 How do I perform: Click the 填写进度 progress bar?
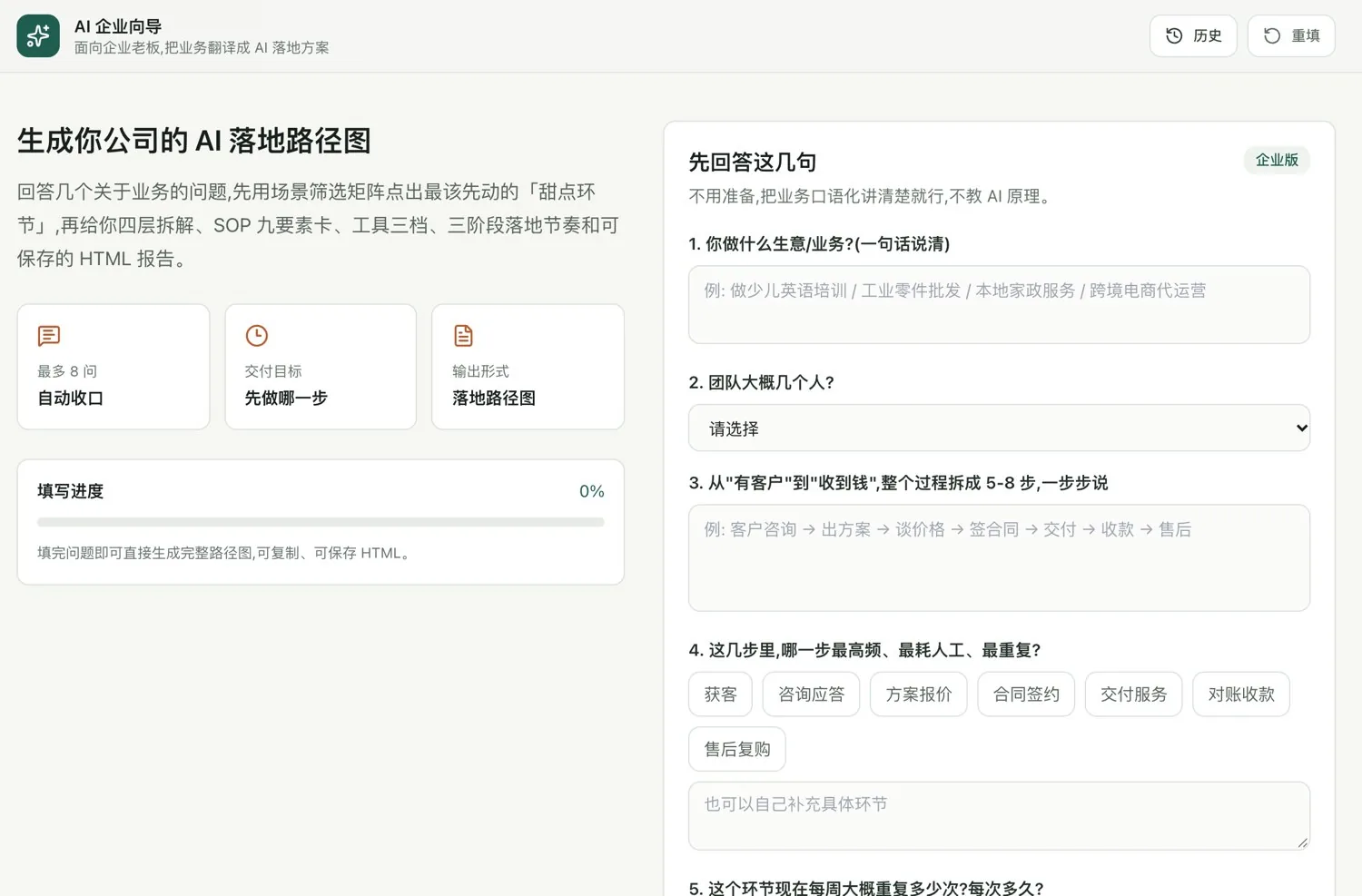321,522
